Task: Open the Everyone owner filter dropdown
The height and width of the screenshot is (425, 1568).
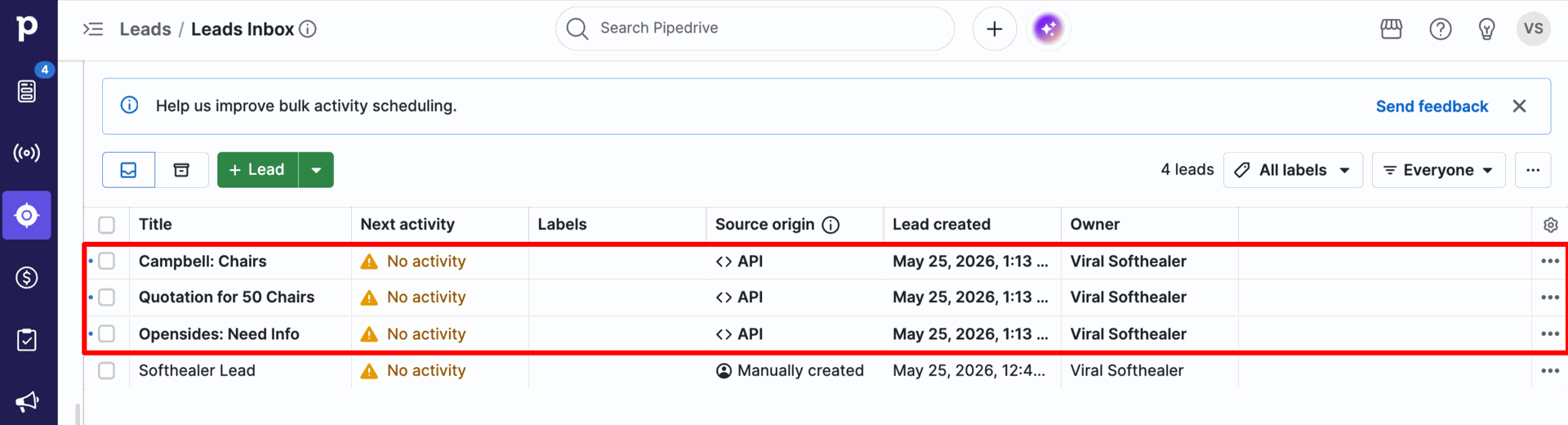Action: [x=1438, y=170]
